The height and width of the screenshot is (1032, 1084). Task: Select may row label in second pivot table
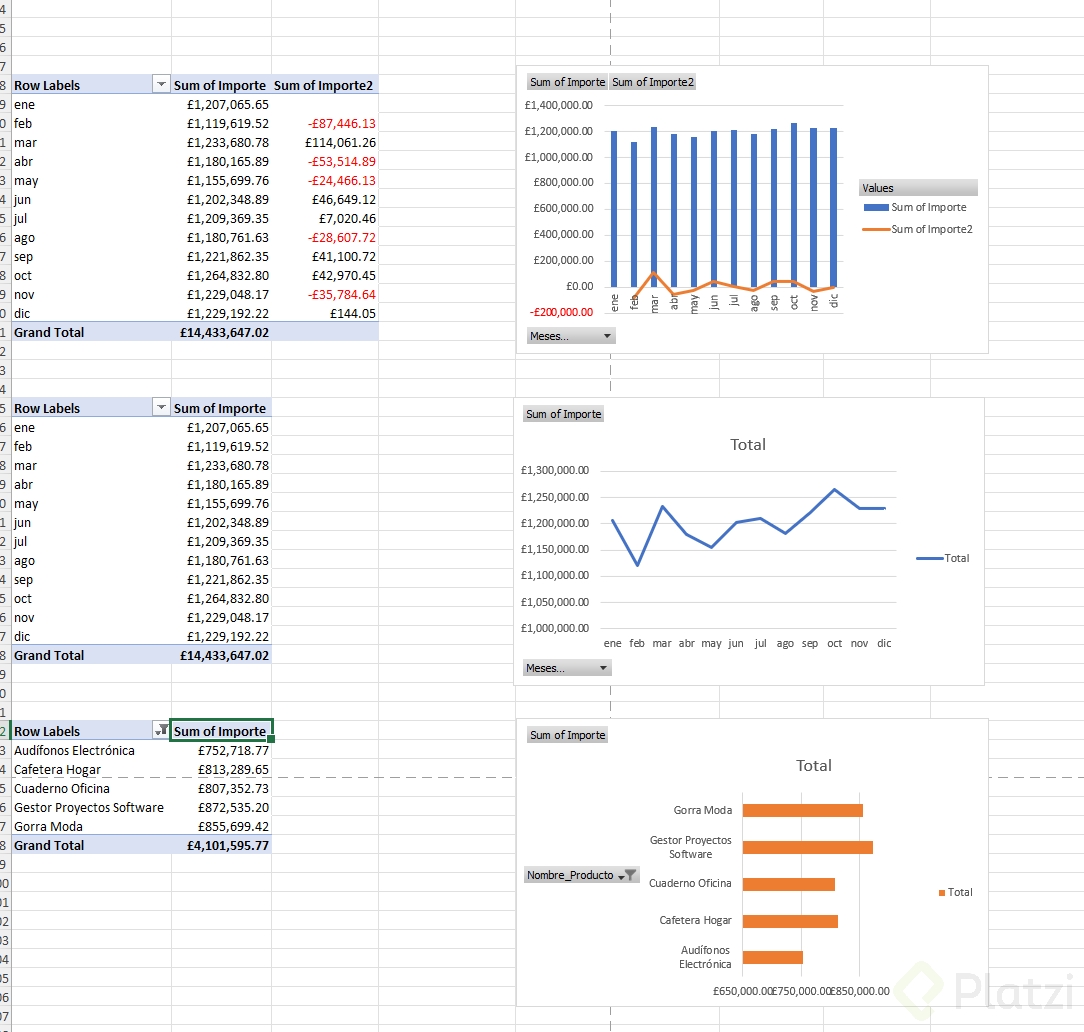point(91,504)
